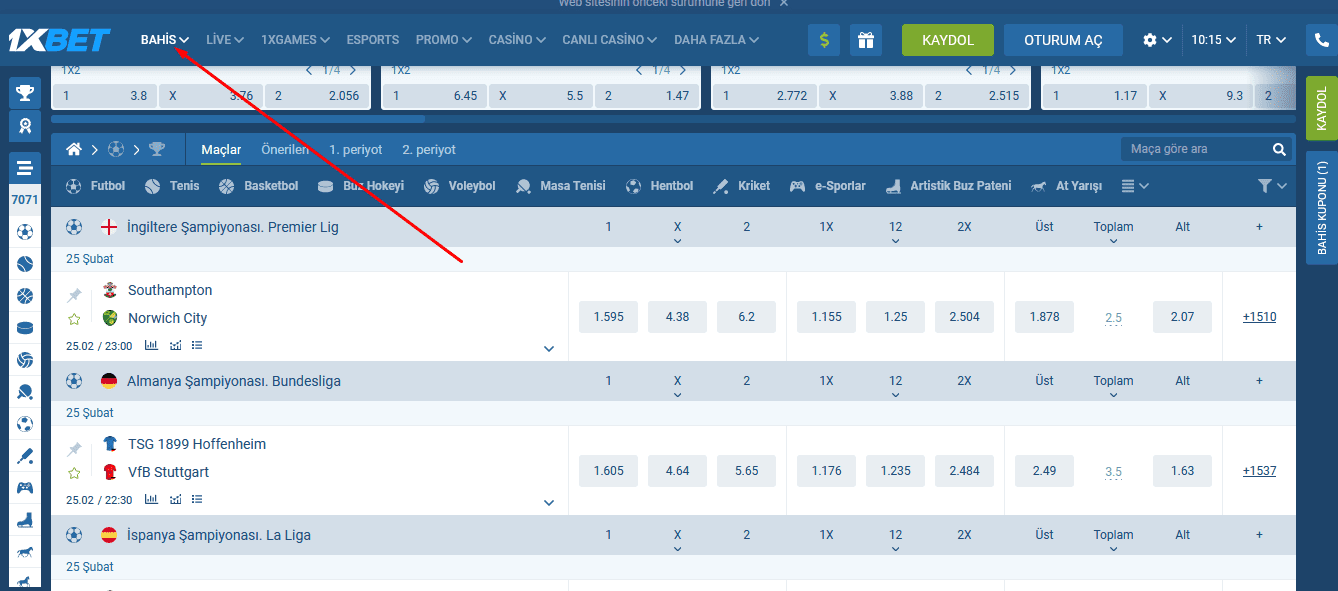Select the ice skate icon in left sidebar
Image resolution: width=1338 pixels, height=591 pixels.
coord(25,520)
